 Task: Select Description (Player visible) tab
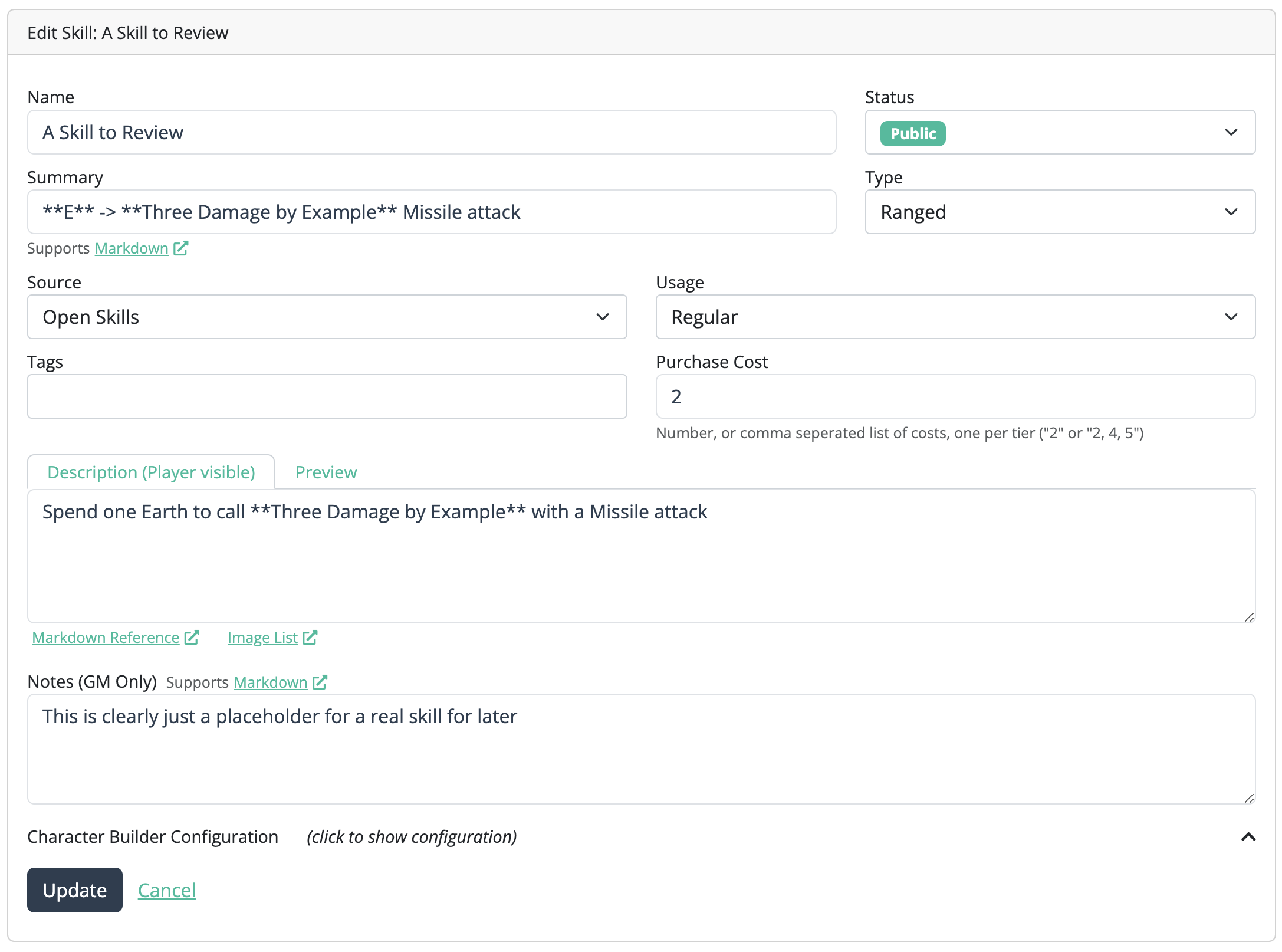tap(151, 472)
